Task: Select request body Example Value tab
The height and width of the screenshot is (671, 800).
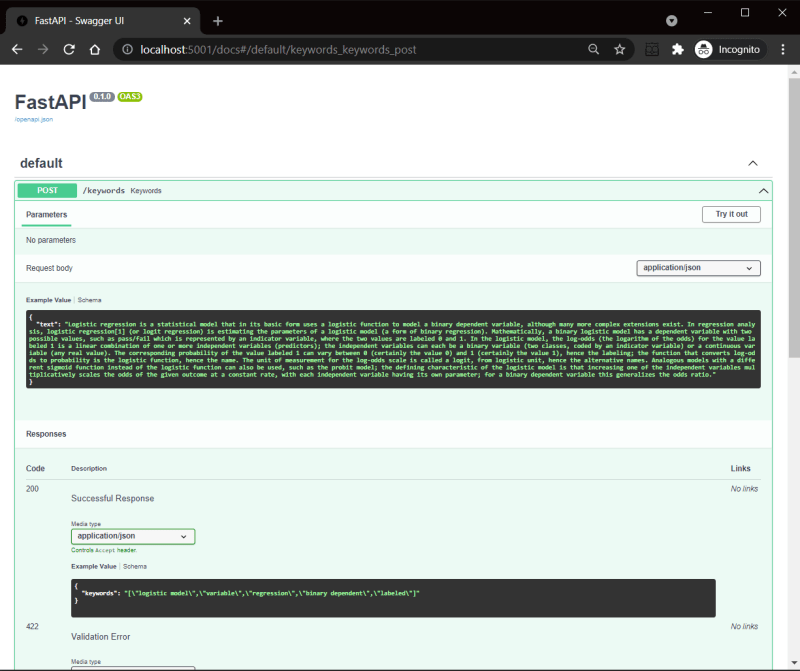Action: (x=48, y=300)
